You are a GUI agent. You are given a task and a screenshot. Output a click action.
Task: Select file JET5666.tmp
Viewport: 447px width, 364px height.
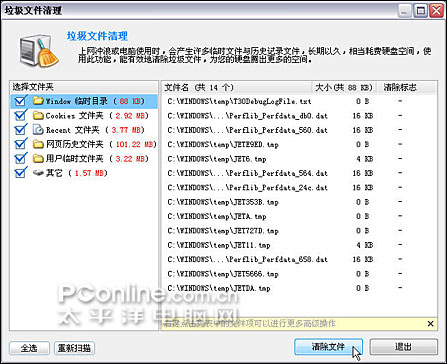click(x=299, y=274)
